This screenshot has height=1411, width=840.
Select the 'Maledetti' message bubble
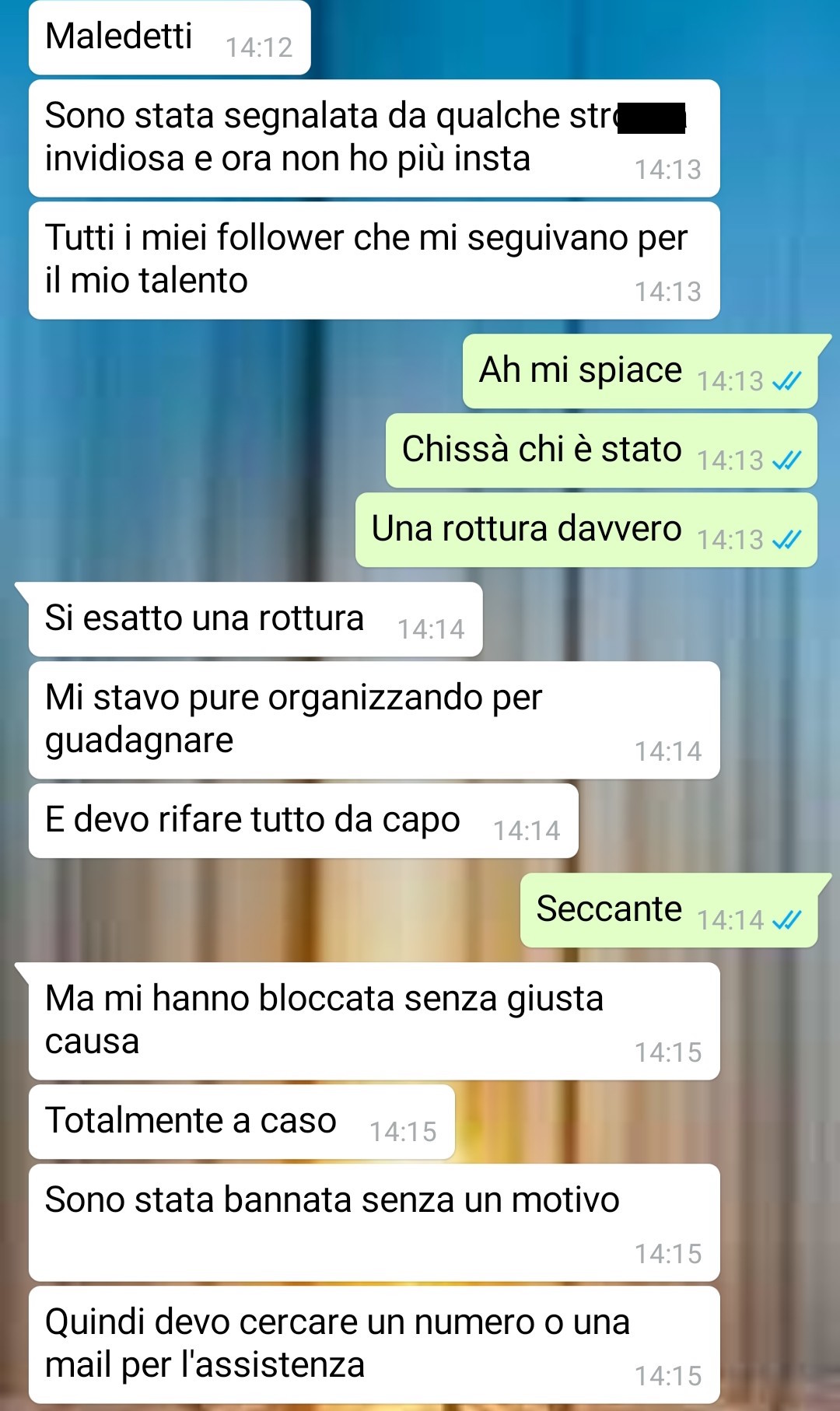[x=170, y=37]
